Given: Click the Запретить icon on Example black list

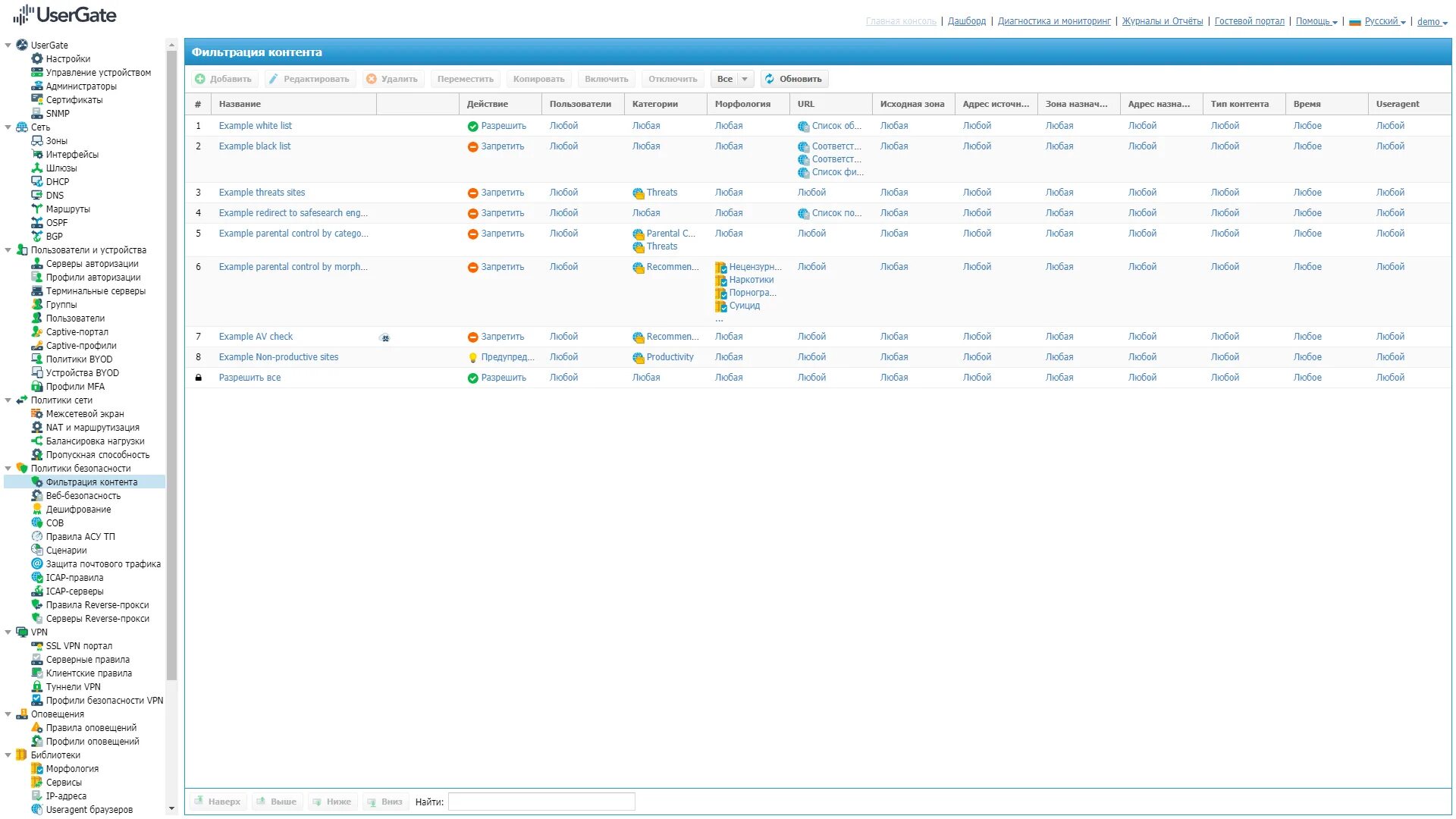Looking at the screenshot, I should click(472, 146).
